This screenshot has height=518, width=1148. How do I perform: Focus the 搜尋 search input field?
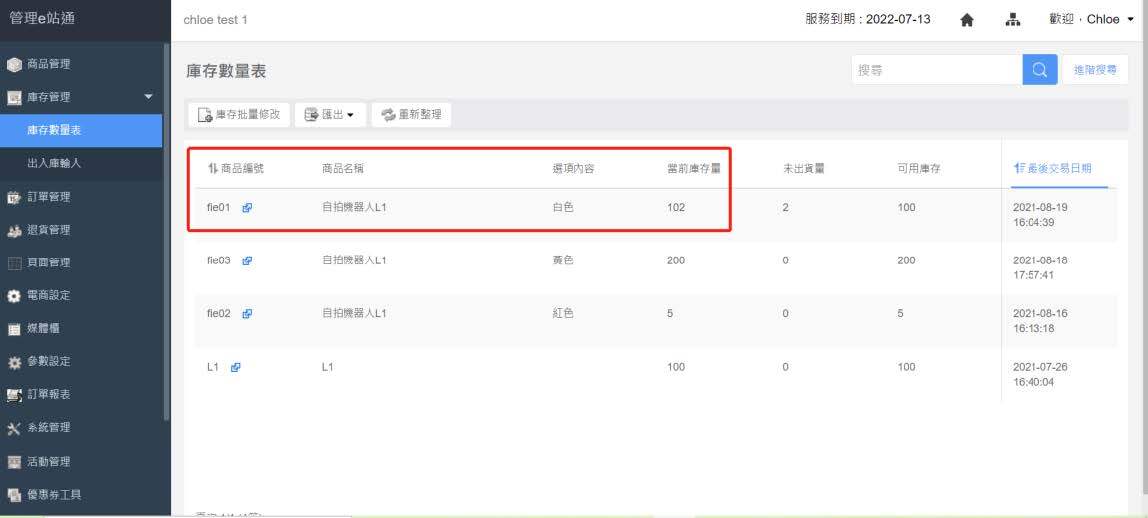coord(936,70)
